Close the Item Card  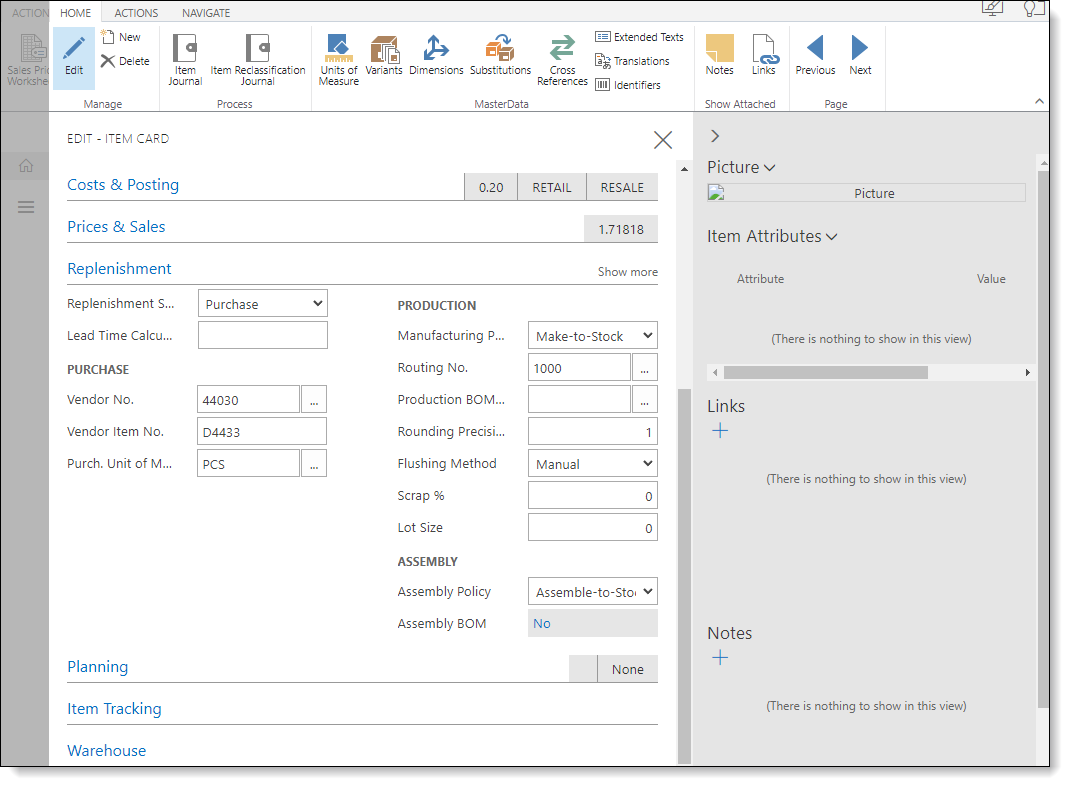click(x=663, y=140)
